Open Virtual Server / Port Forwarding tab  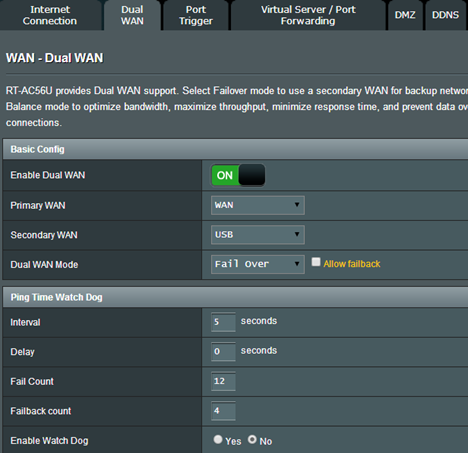point(308,15)
